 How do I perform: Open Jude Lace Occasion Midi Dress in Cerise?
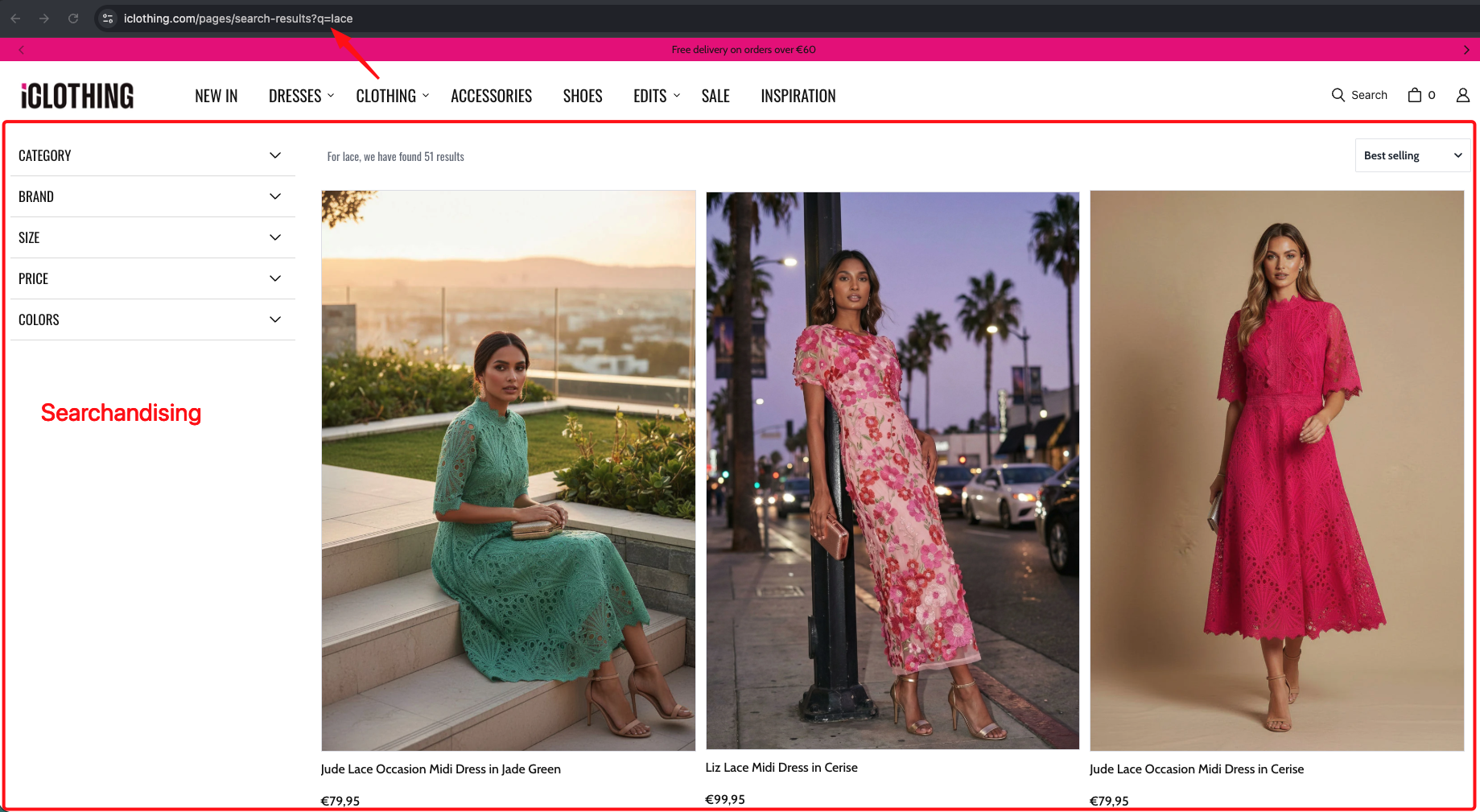[1197, 769]
